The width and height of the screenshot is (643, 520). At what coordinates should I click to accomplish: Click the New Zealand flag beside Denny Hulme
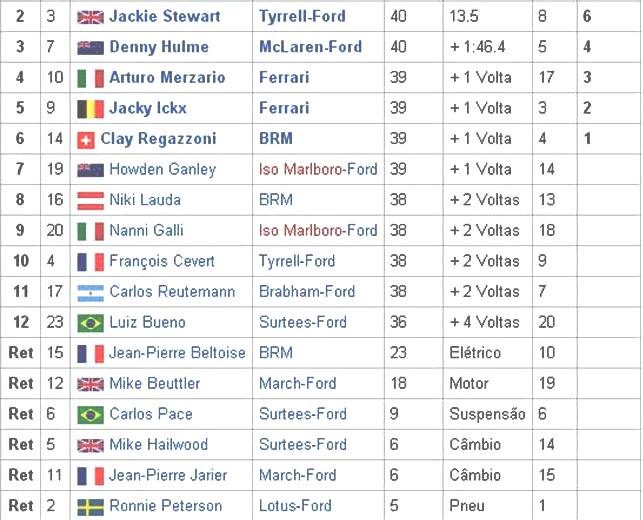[x=90, y=47]
